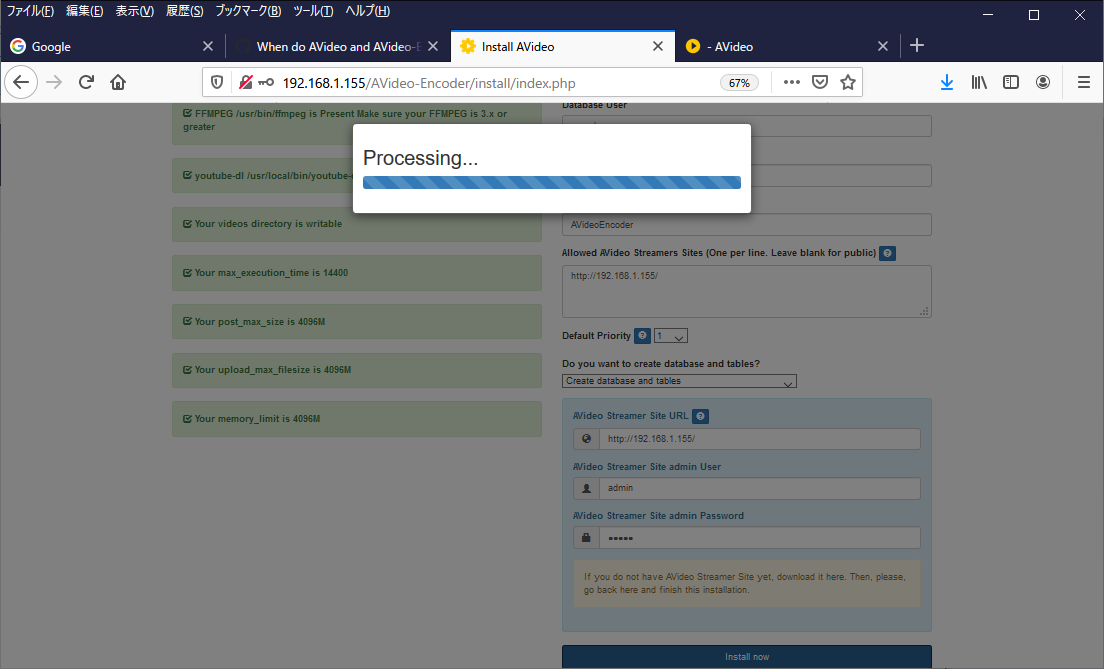The height and width of the screenshot is (669, 1104).
Task: Bookmark this page with the star
Action: [x=848, y=82]
